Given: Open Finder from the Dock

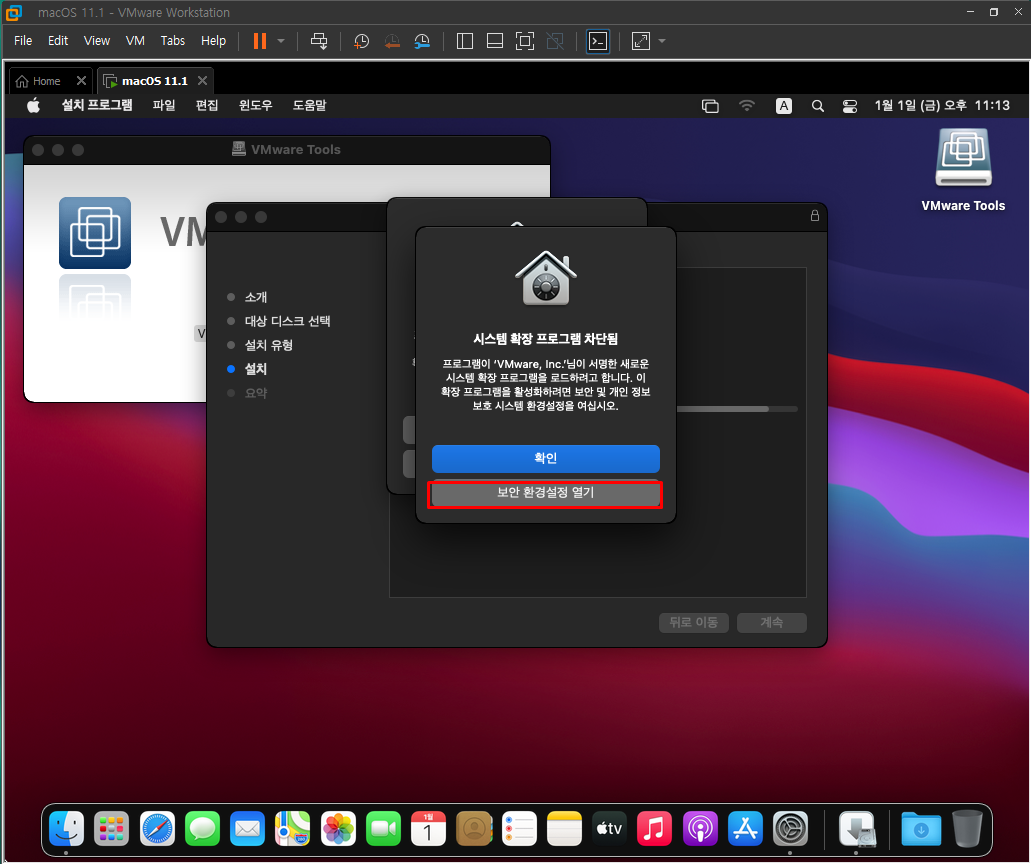Looking at the screenshot, I should click(66, 828).
